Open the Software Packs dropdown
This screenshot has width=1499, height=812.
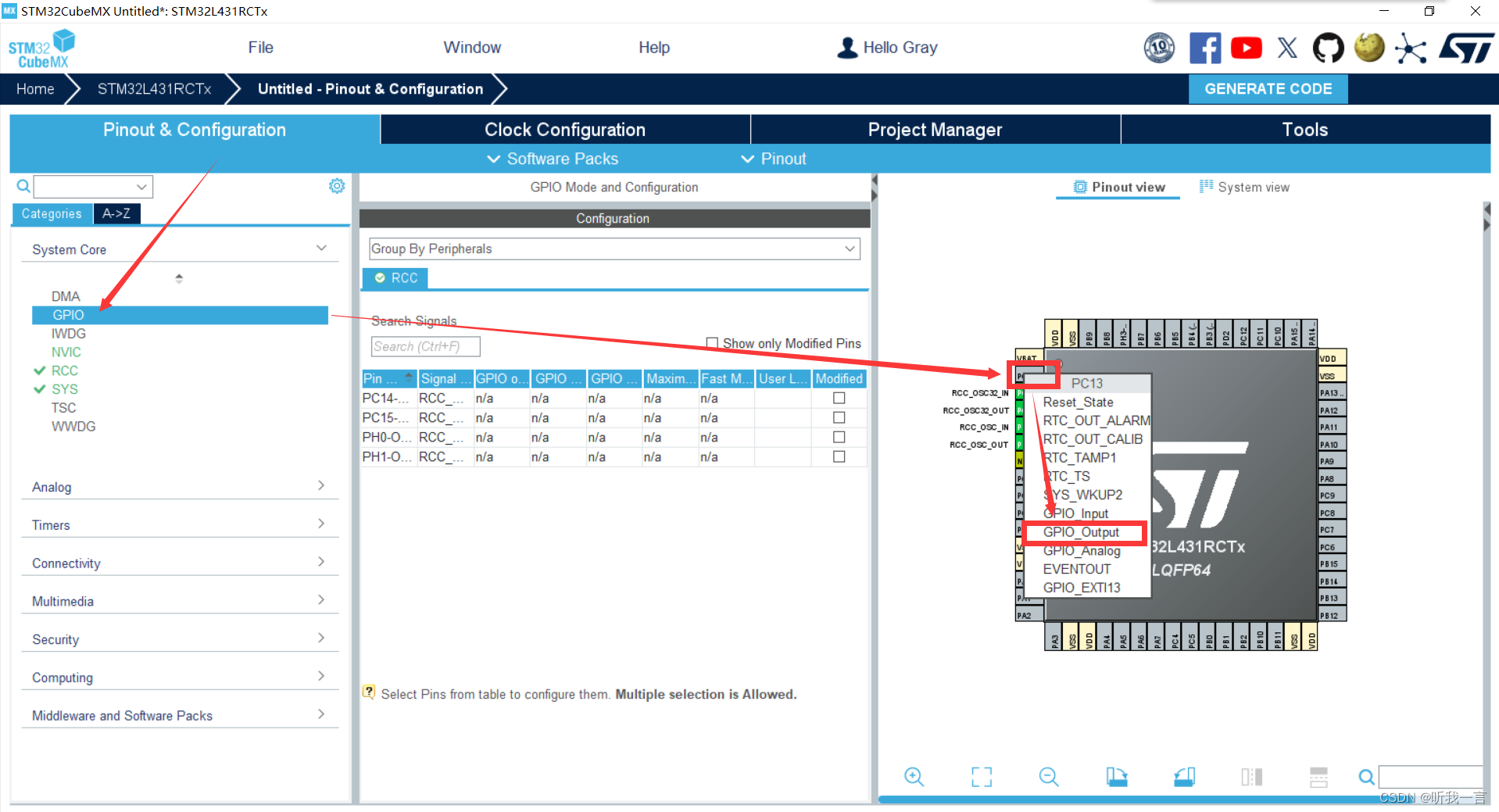(x=553, y=159)
